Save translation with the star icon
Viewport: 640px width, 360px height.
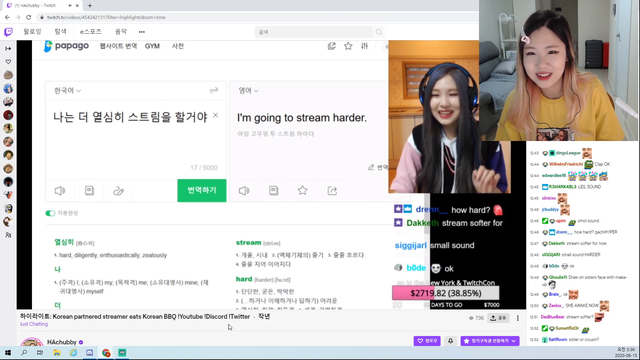click(x=302, y=191)
